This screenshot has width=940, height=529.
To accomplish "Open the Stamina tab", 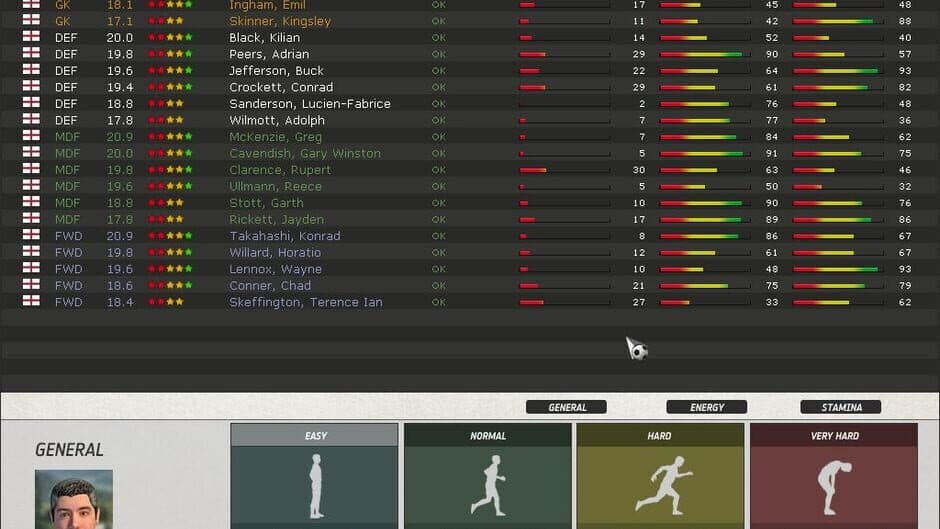I will click(x=840, y=407).
